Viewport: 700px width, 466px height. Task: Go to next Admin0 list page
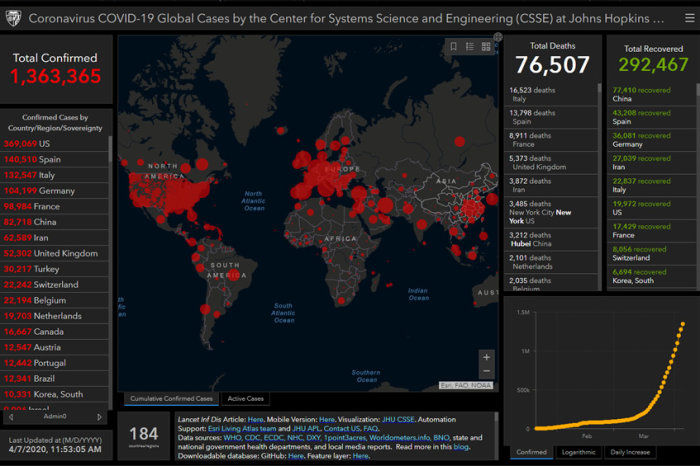(x=99, y=417)
